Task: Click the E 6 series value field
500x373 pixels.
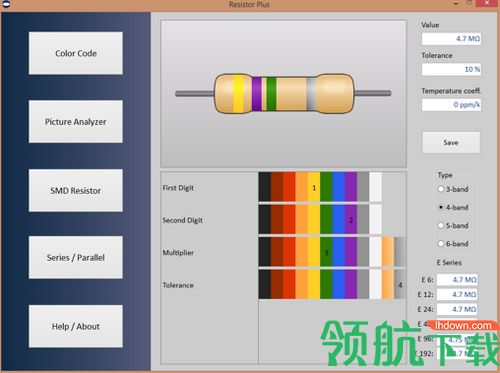Action: 457,280
